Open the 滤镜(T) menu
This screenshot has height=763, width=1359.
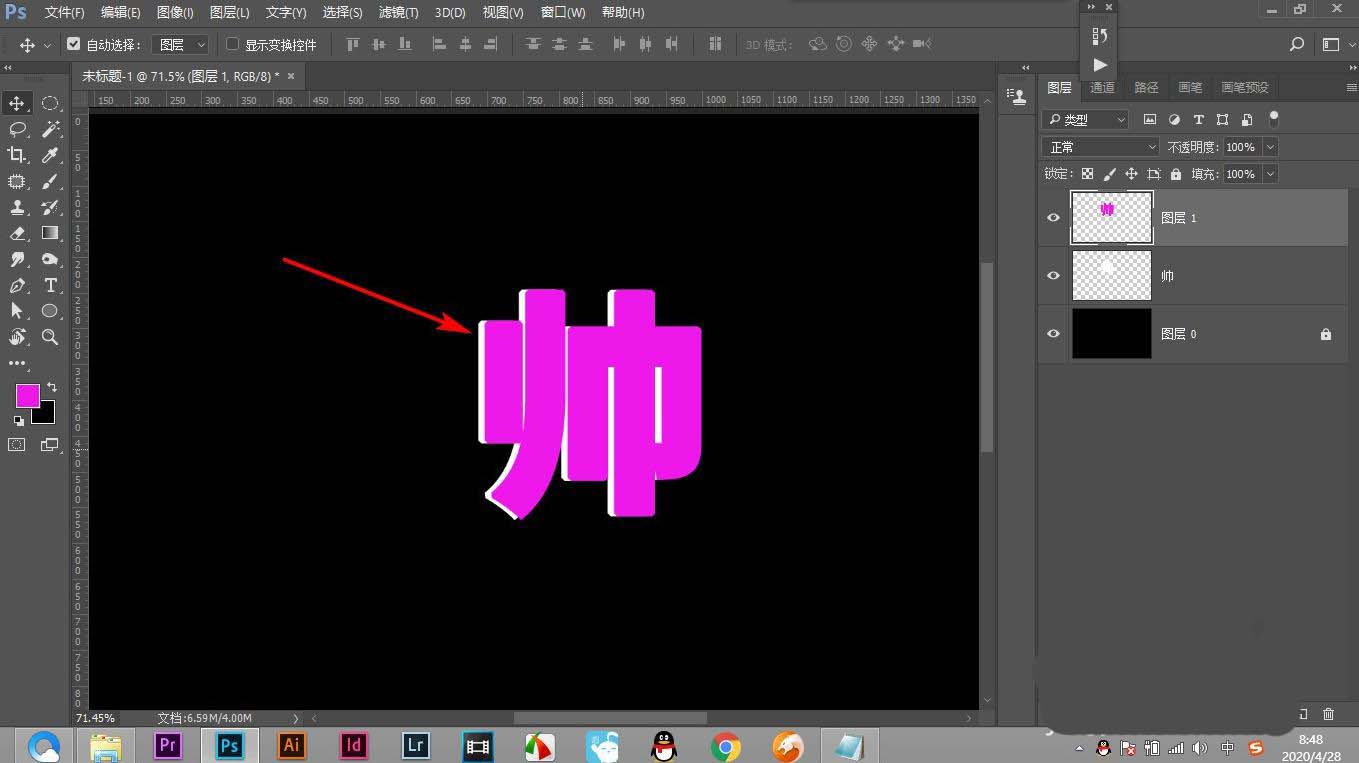[x=398, y=13]
